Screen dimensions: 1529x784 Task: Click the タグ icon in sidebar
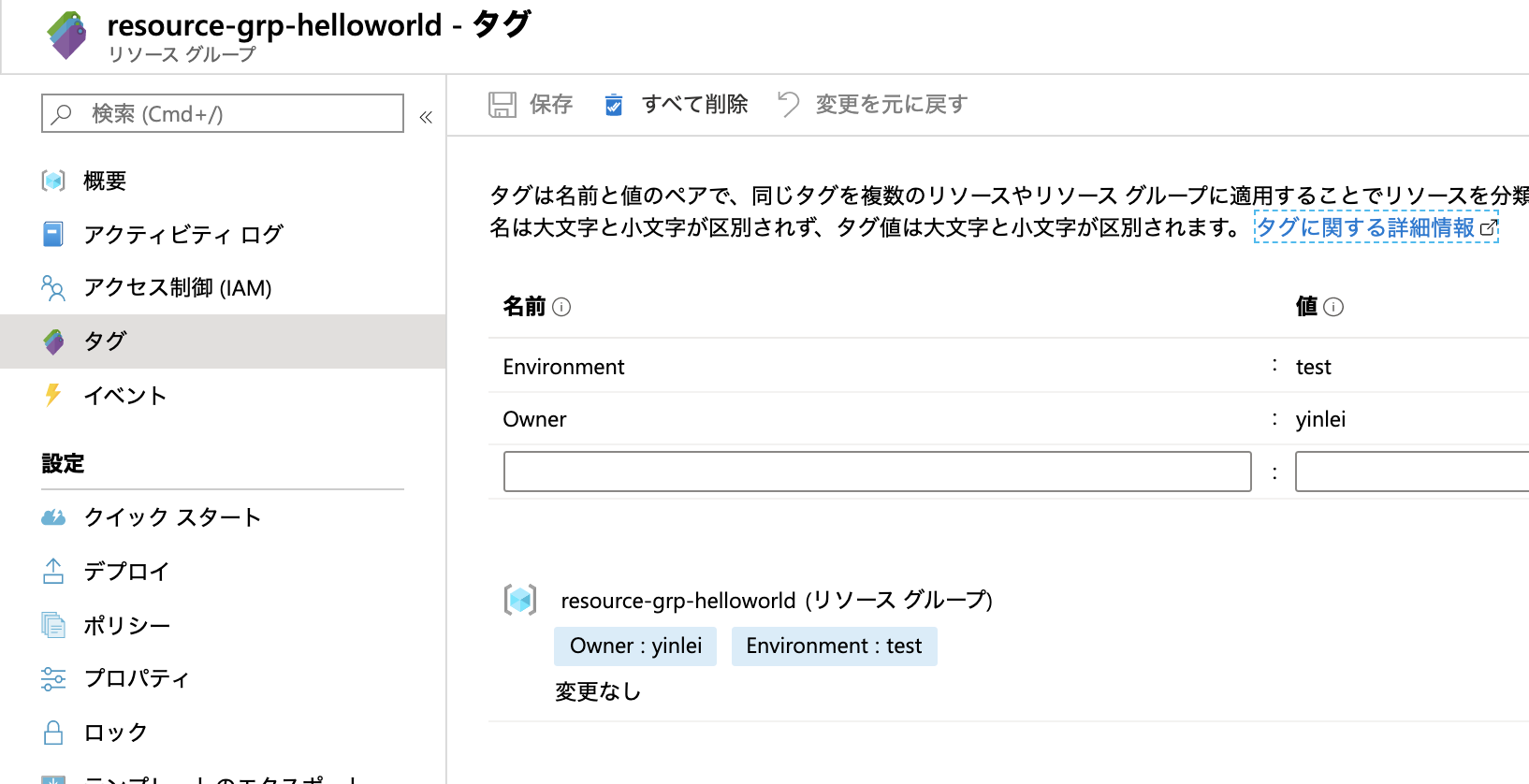[53, 341]
